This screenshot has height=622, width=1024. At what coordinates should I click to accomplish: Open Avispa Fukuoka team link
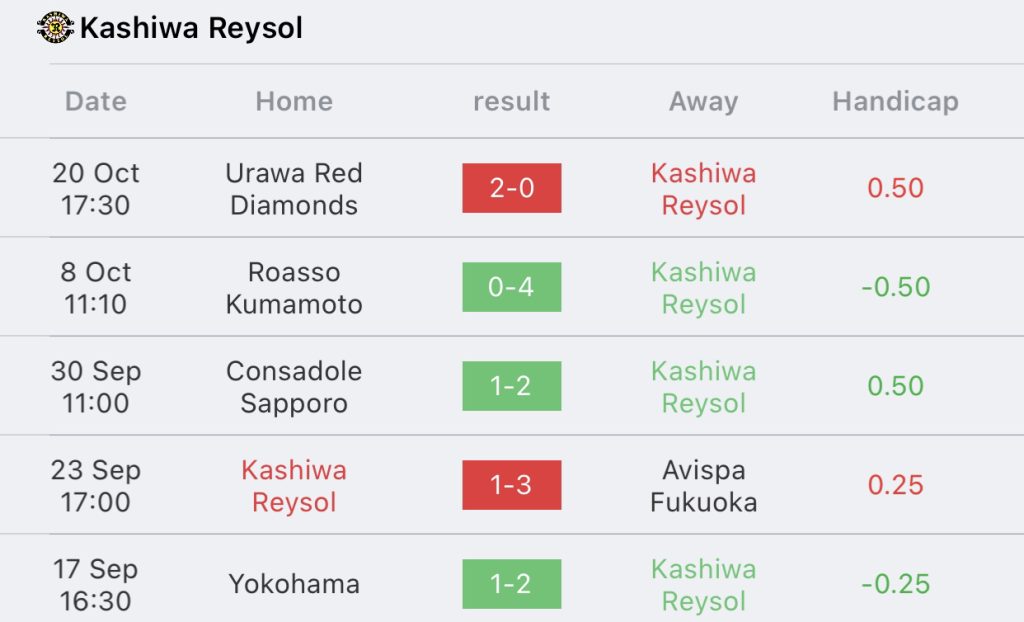(703, 486)
